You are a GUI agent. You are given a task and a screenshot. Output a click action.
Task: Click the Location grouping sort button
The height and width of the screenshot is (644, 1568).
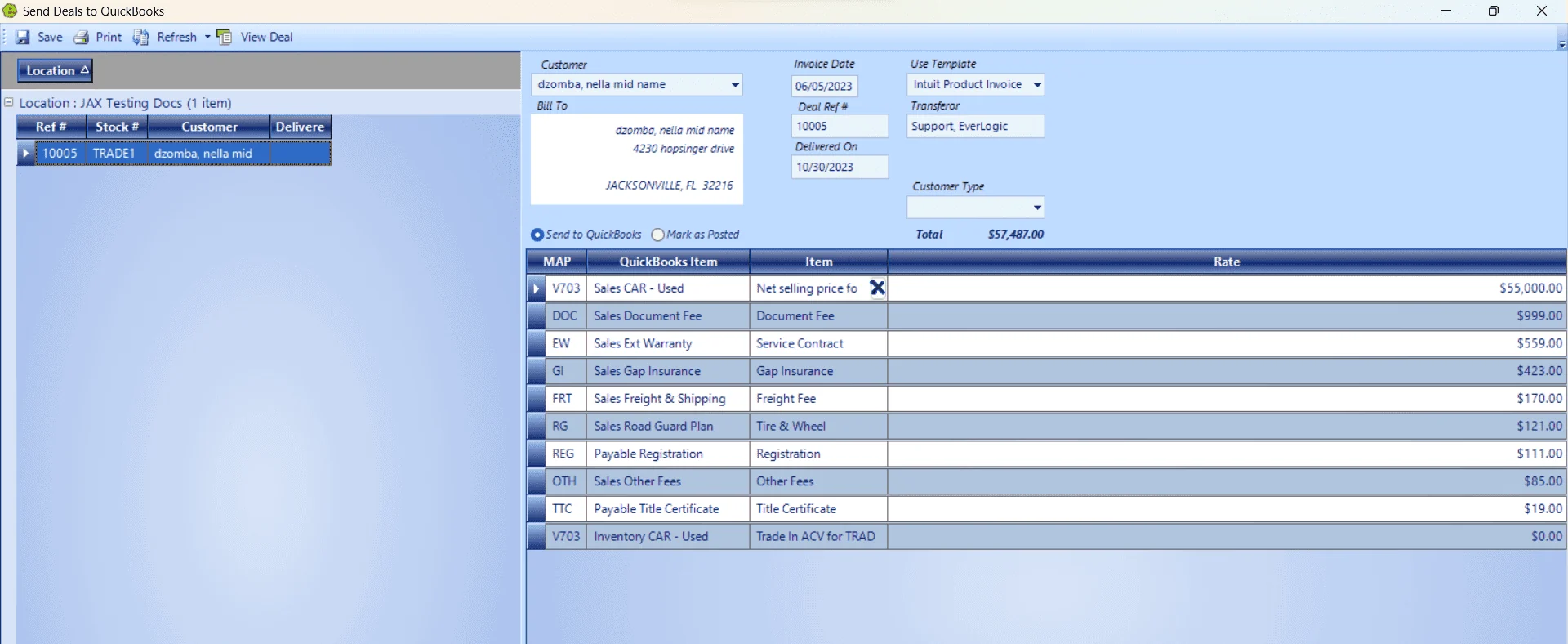(55, 70)
